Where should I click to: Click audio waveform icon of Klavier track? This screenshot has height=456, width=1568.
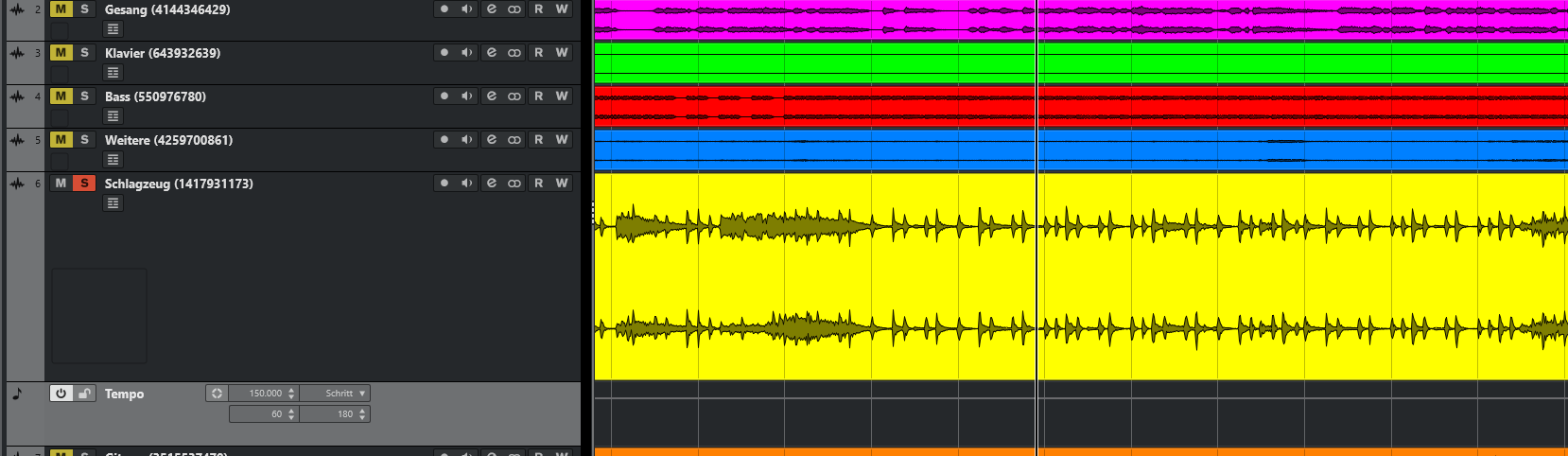(17, 53)
